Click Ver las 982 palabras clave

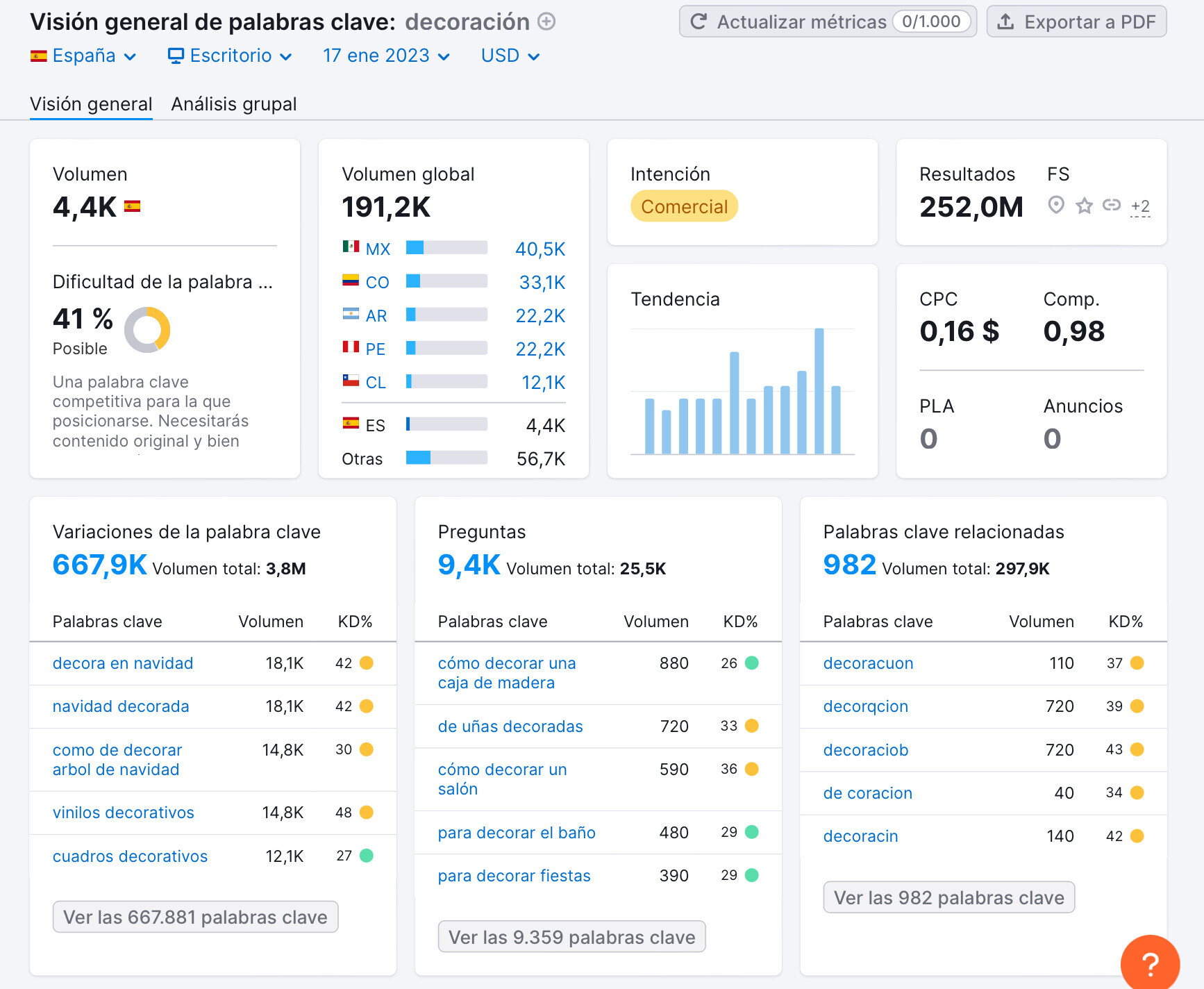click(948, 897)
